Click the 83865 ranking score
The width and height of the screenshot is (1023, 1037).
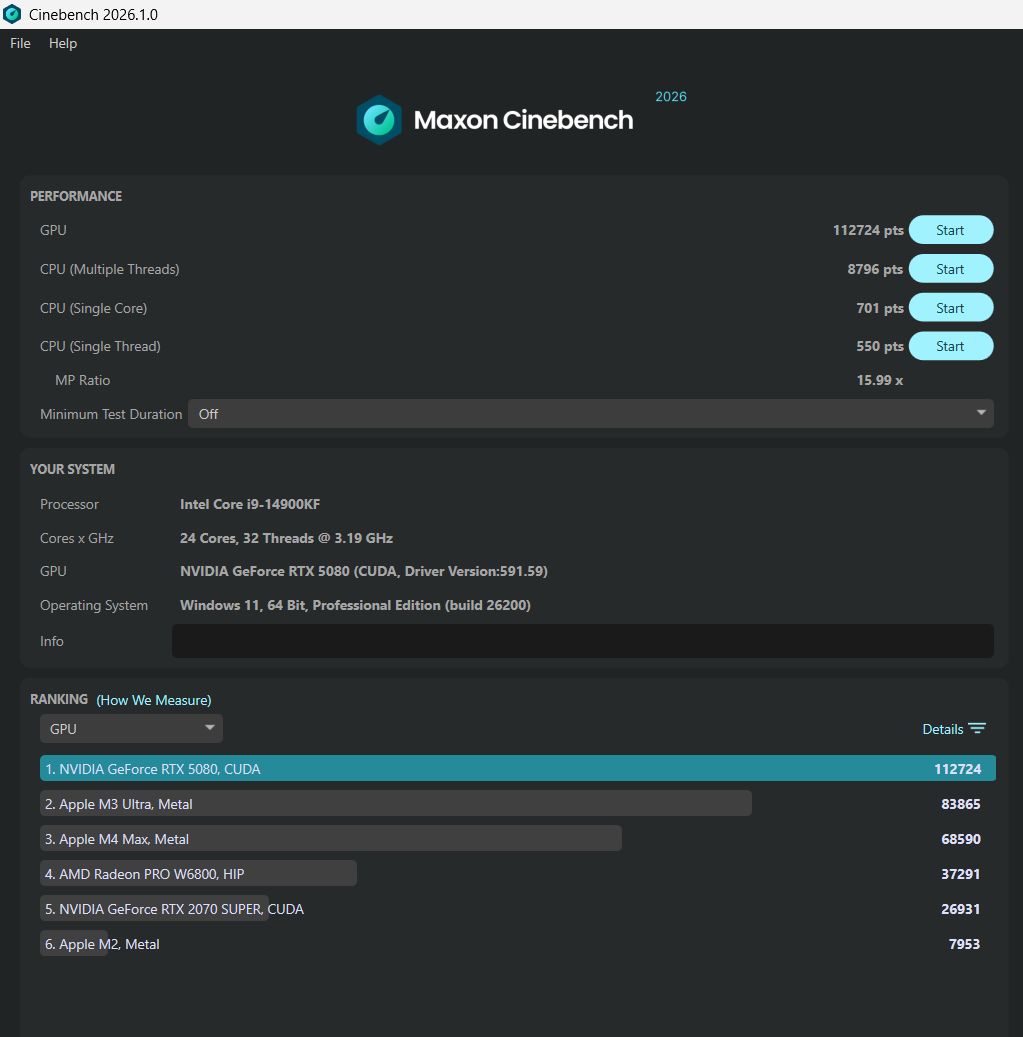pyautogui.click(x=960, y=804)
